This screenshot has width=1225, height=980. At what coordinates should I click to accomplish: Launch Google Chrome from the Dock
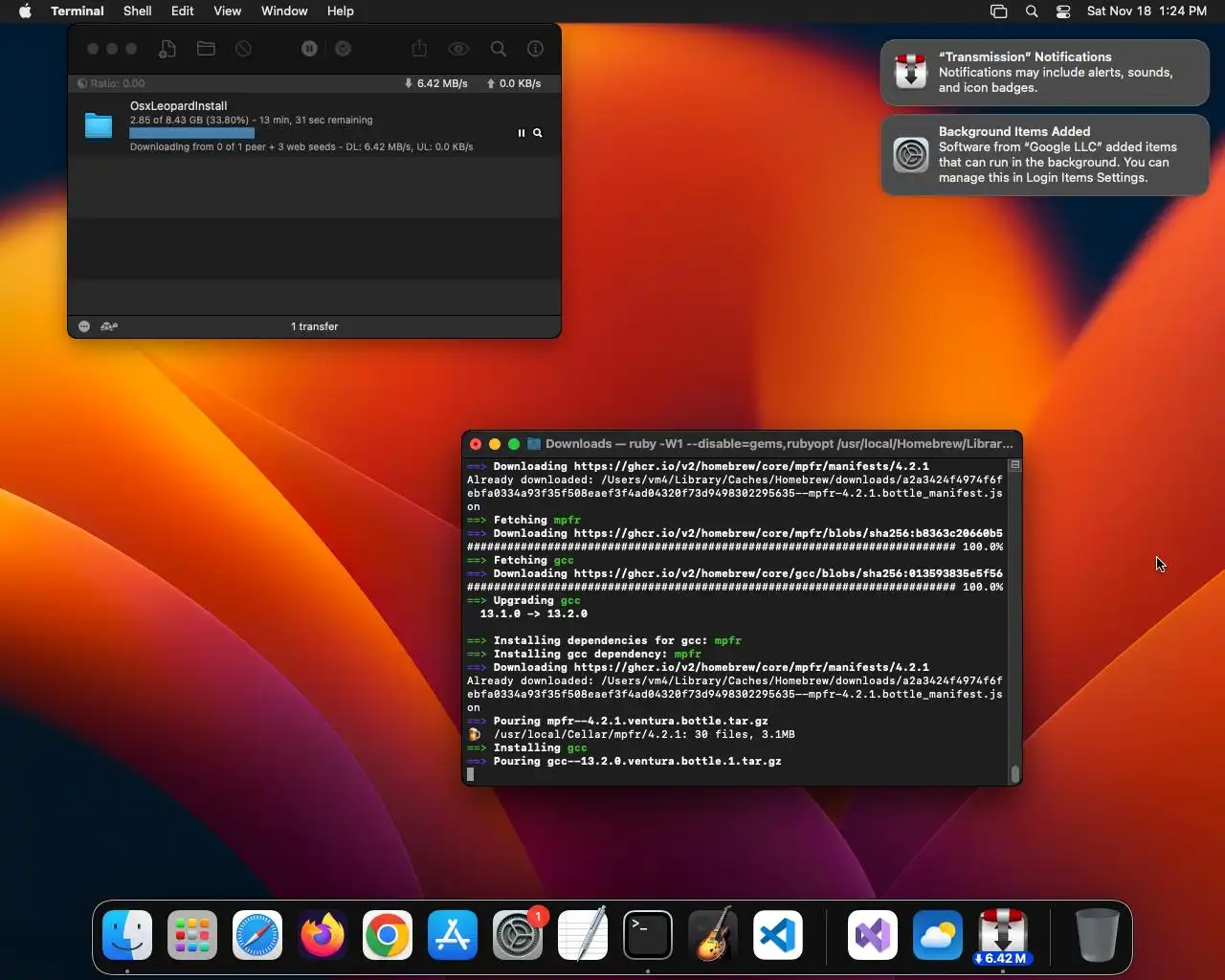pos(388,935)
